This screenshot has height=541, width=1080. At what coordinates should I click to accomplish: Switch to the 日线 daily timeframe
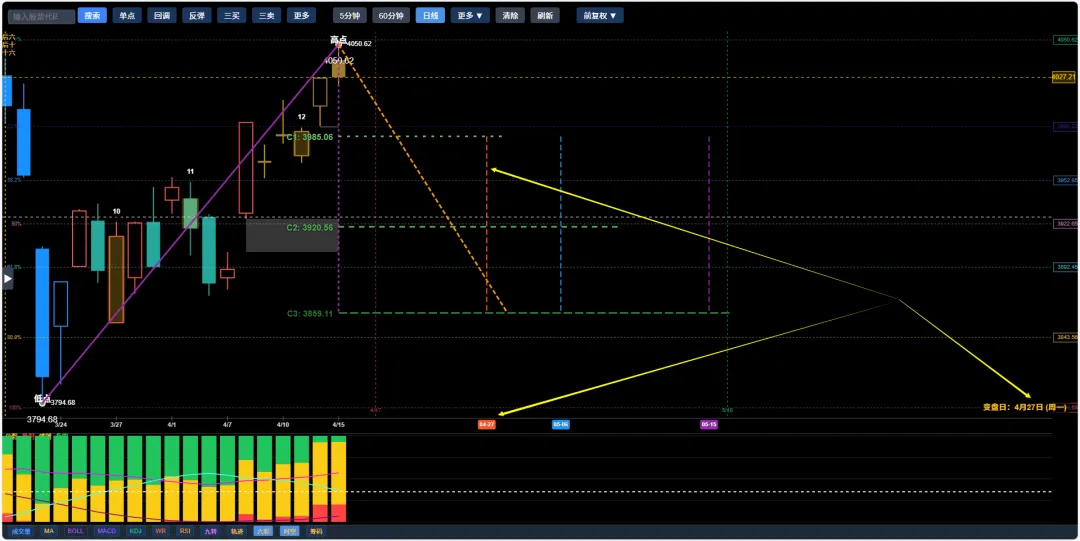click(430, 15)
